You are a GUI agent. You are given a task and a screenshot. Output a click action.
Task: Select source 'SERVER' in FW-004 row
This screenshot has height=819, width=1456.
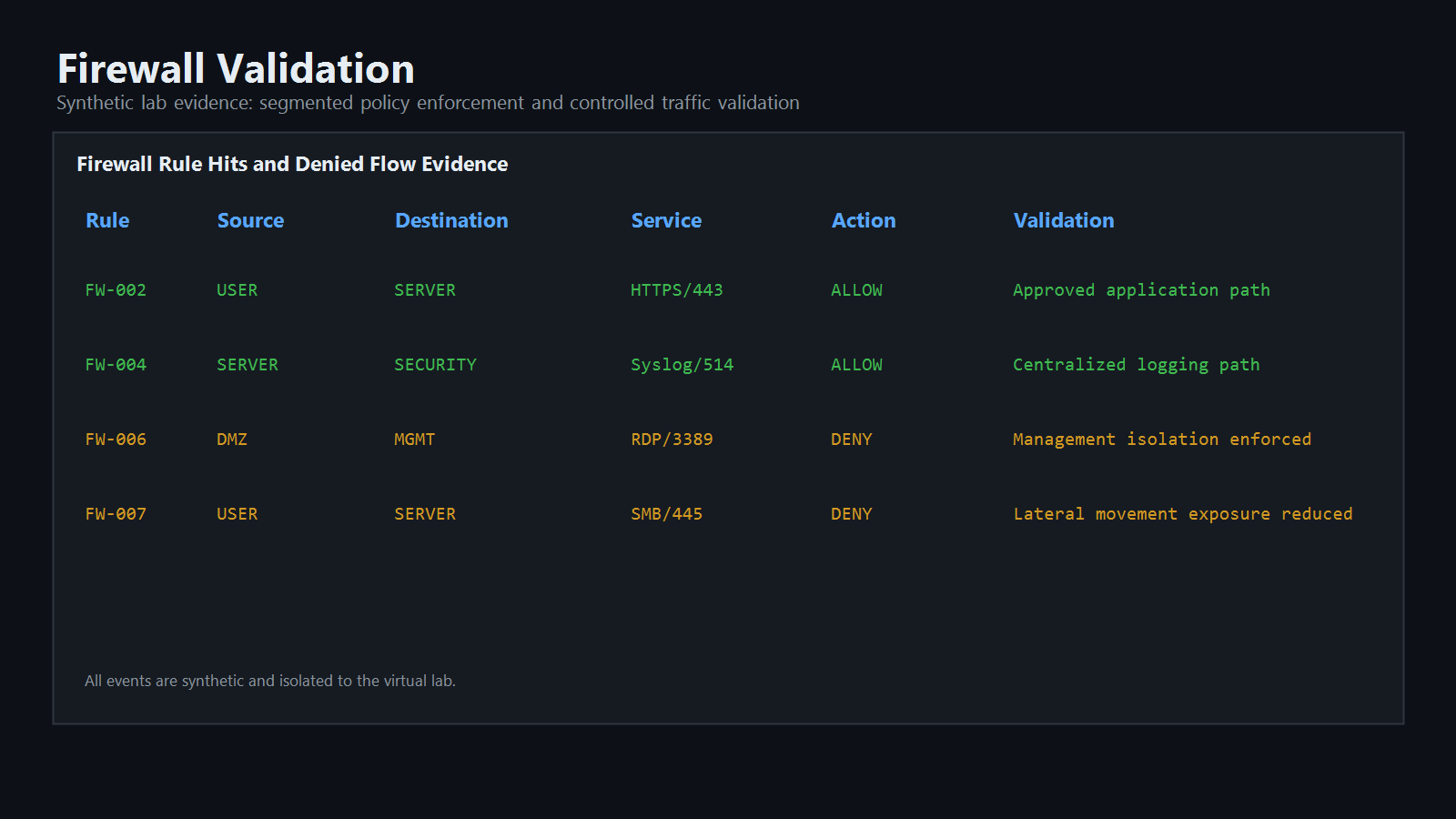point(248,365)
